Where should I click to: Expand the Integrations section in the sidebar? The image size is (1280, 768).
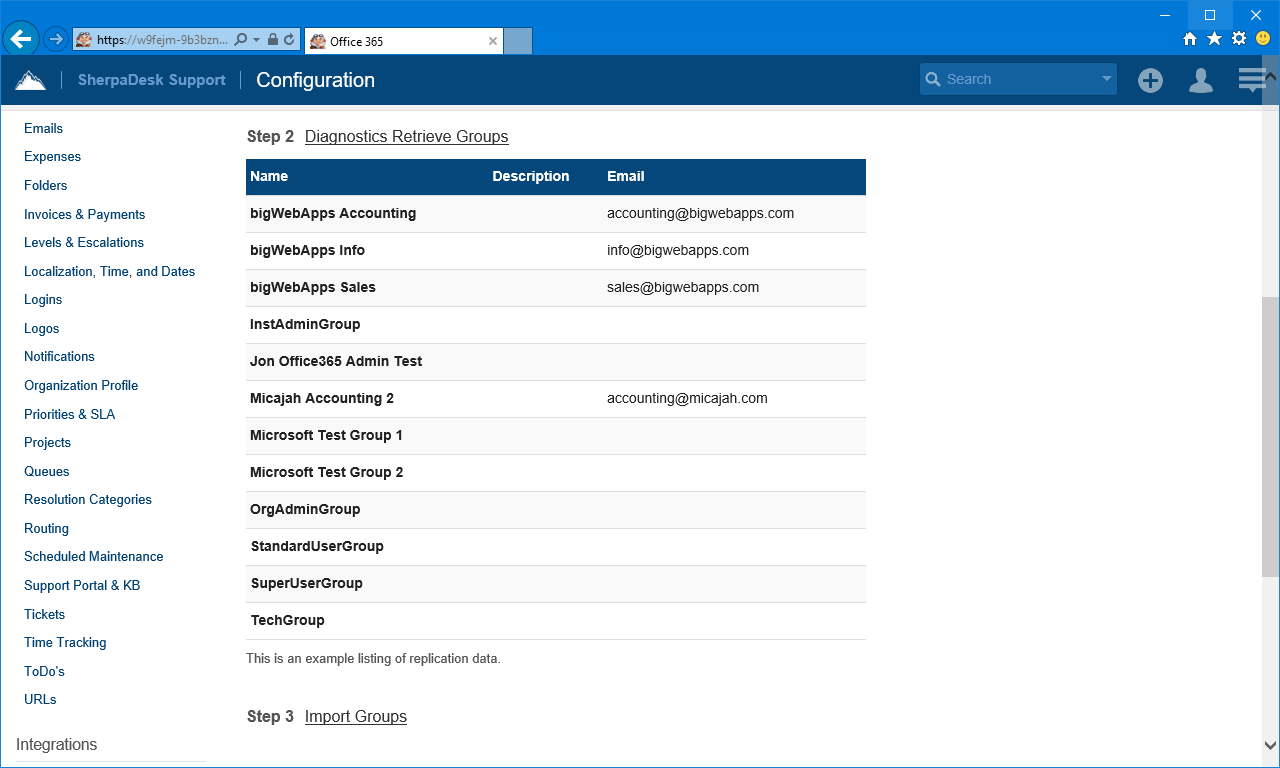pos(56,744)
